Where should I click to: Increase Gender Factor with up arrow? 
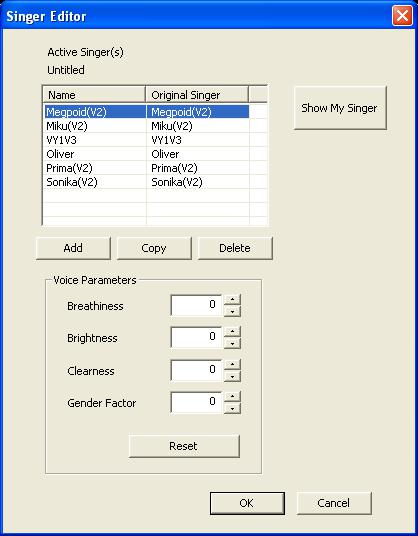232,397
